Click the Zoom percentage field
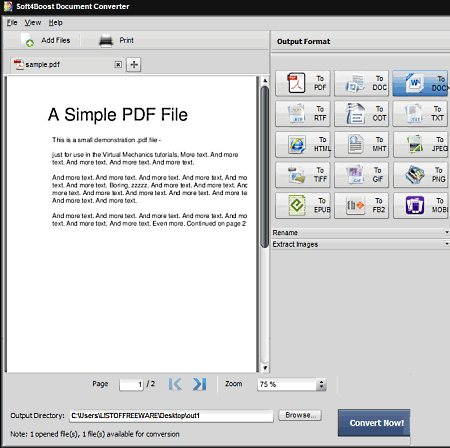 click(x=287, y=384)
